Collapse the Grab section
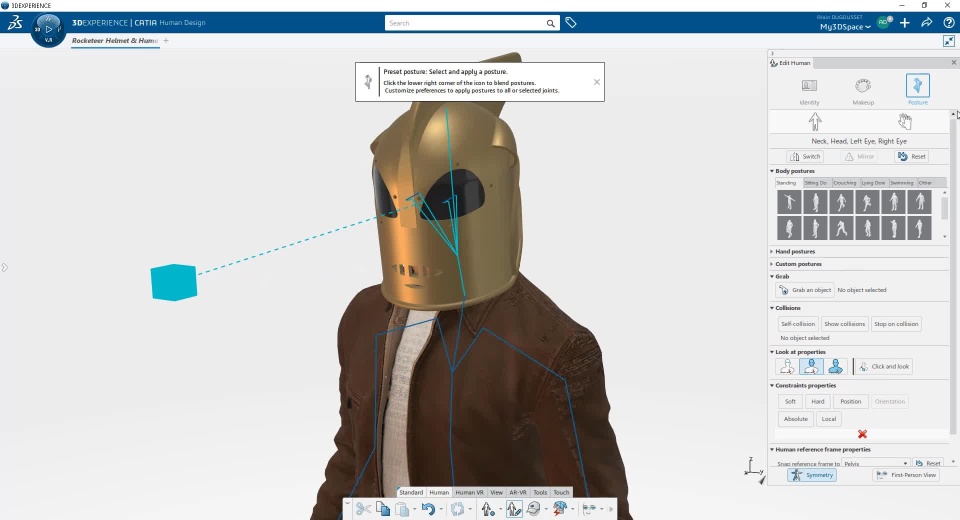Screen dimensions: 960x520 point(772,276)
